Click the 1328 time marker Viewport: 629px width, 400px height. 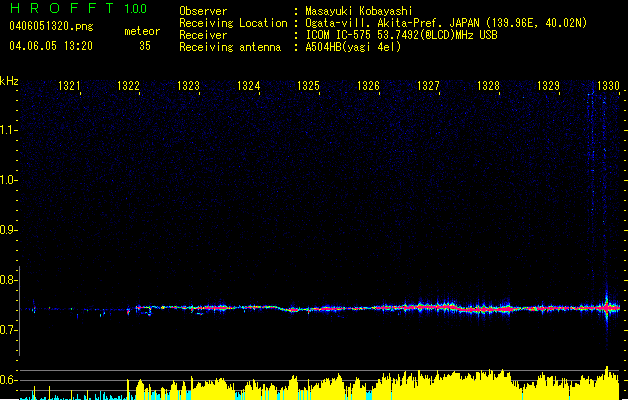coord(488,86)
